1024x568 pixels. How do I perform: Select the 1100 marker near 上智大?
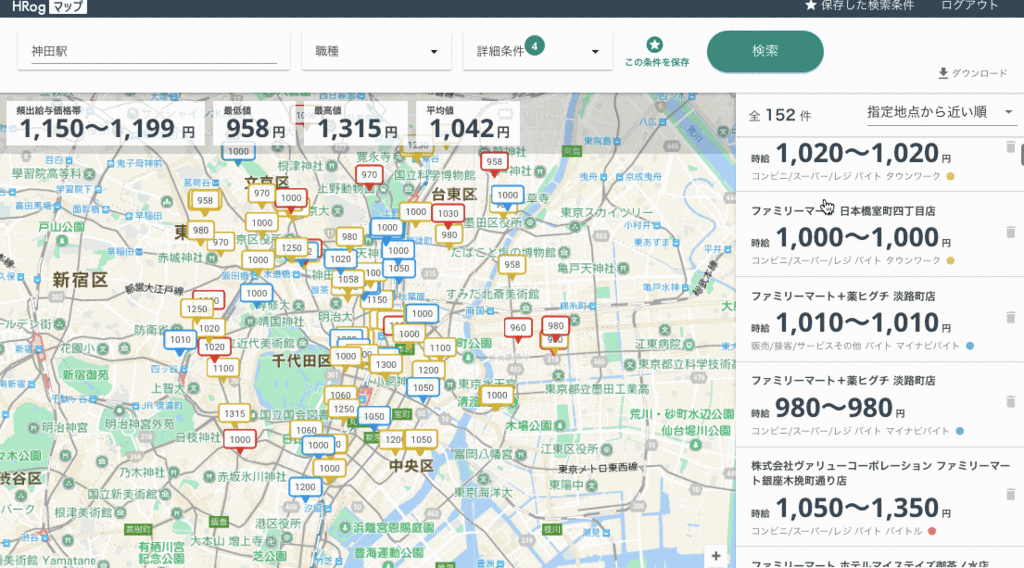[223, 368]
